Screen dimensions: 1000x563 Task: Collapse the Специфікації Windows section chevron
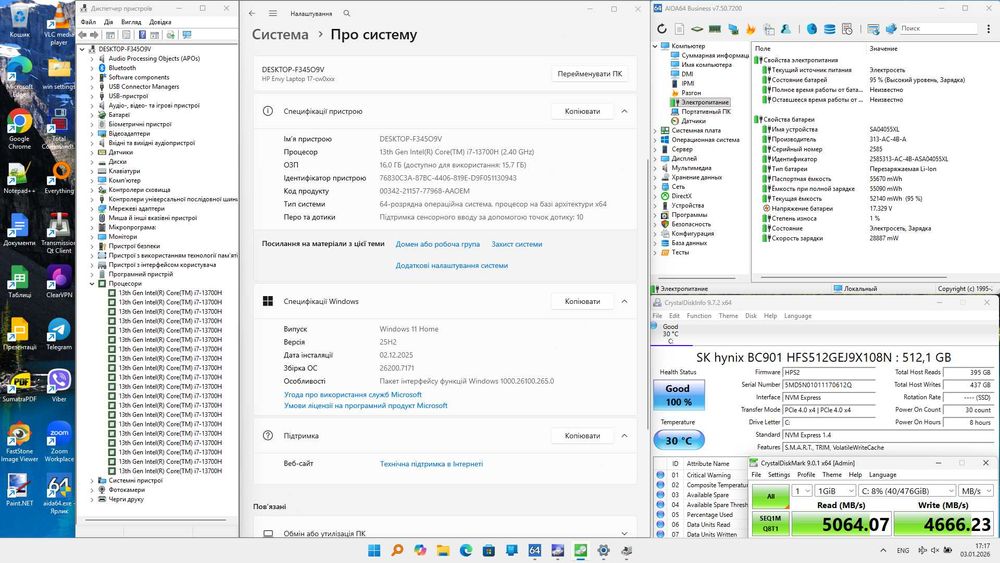pyautogui.click(x=624, y=301)
